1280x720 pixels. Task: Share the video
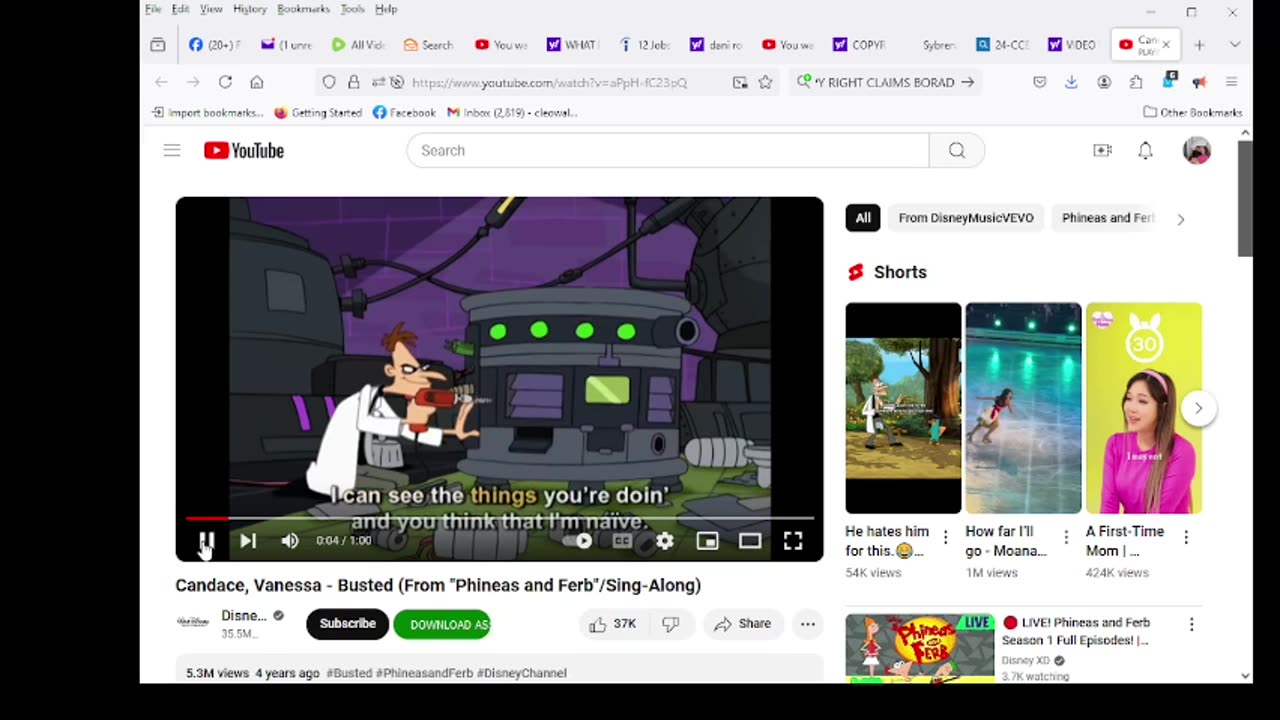point(743,624)
